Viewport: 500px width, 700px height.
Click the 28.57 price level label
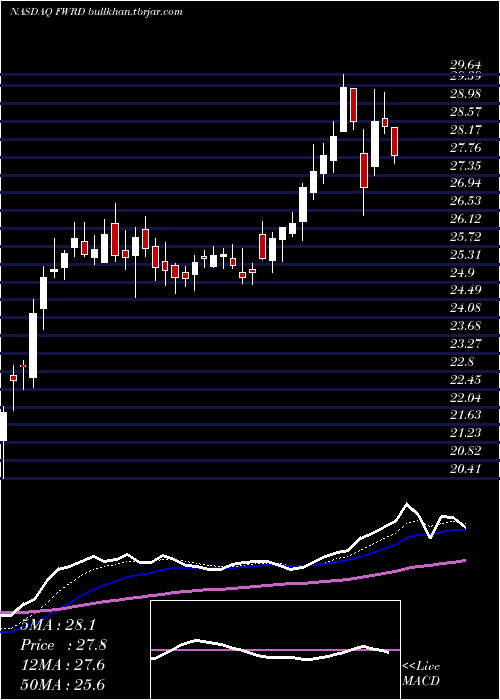(465, 112)
